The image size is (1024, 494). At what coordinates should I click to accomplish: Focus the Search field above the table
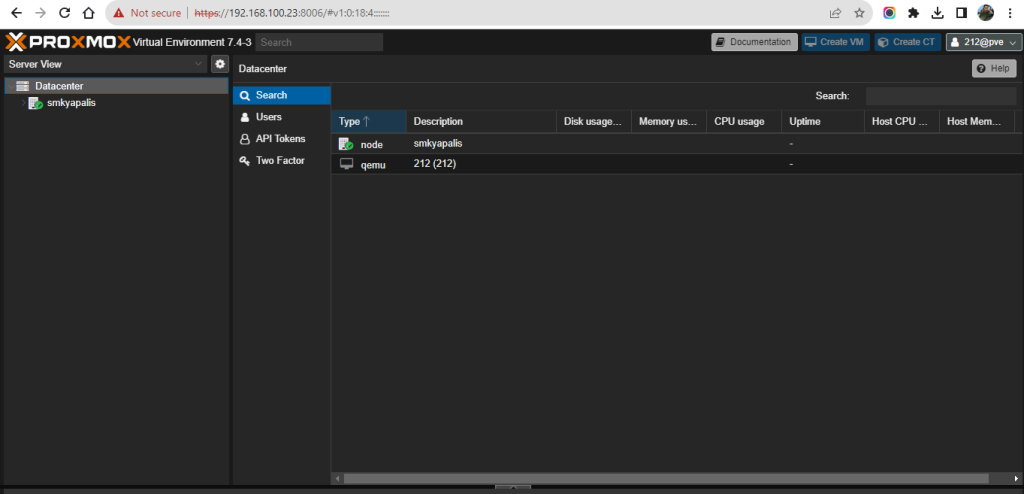941,96
